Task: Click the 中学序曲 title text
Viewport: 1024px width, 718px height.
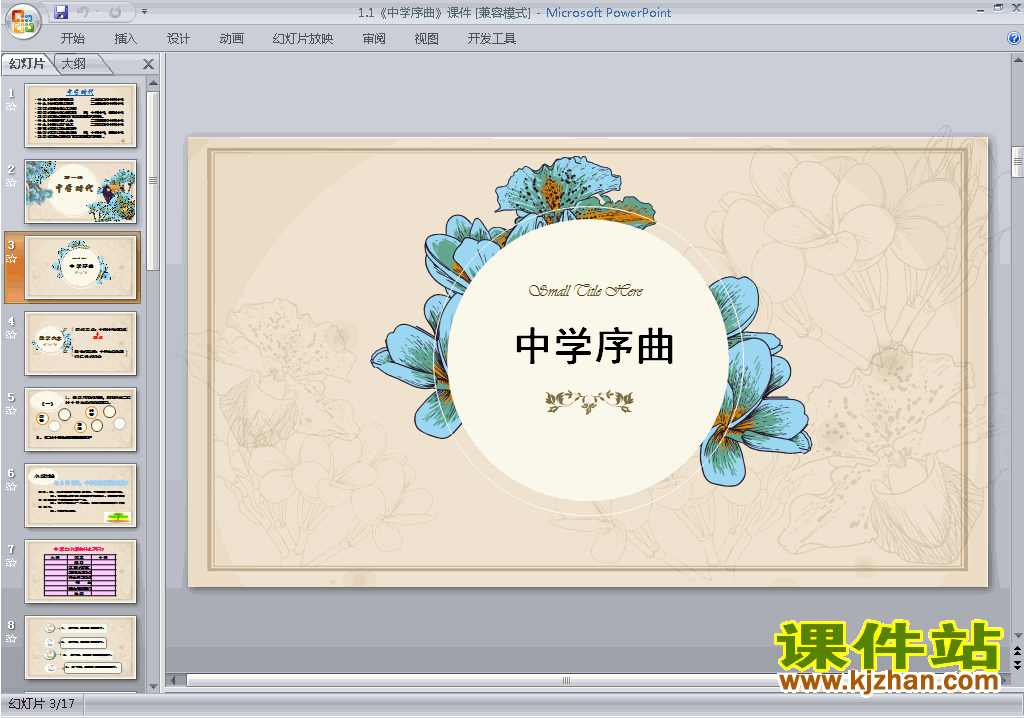Action: tap(594, 346)
